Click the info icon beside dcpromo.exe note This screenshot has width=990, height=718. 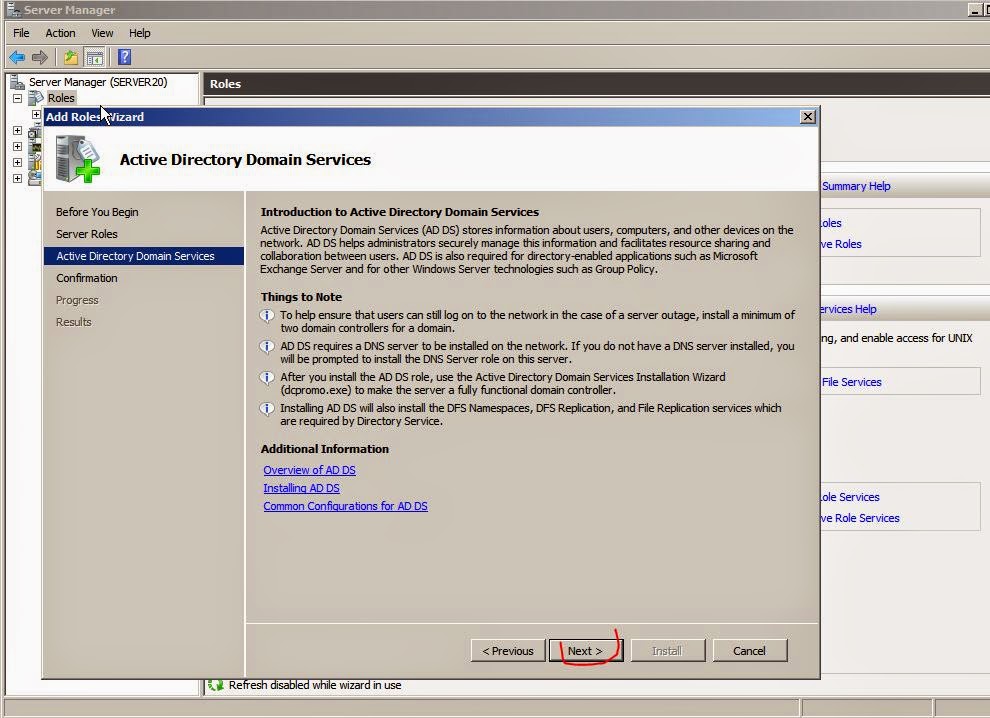(x=267, y=377)
